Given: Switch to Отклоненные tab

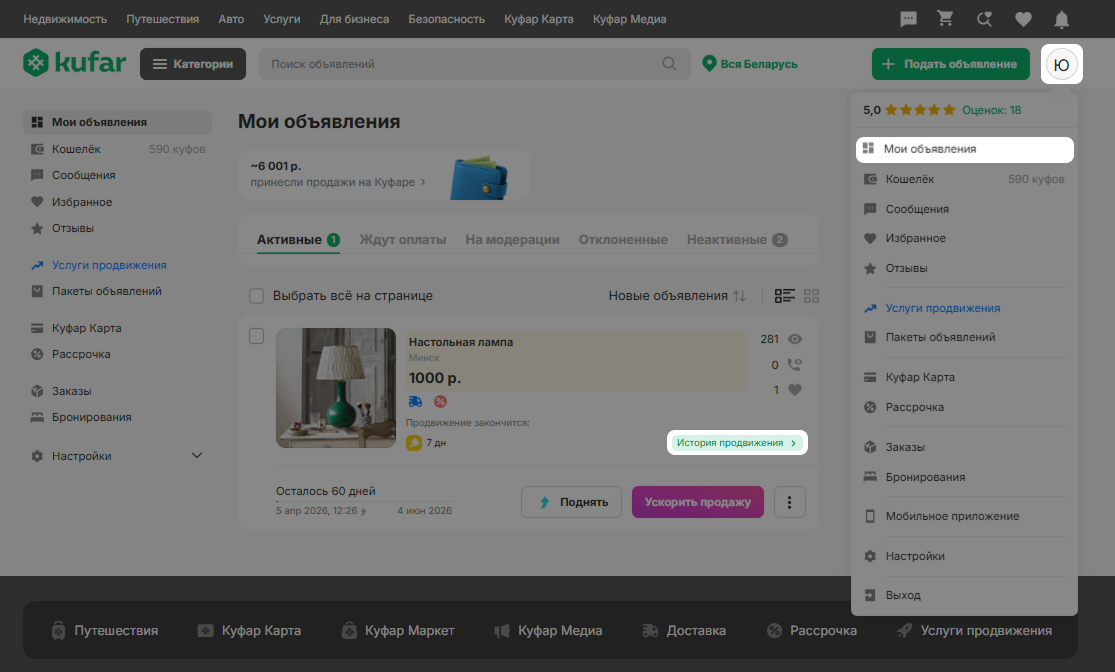Looking at the screenshot, I should (x=623, y=240).
